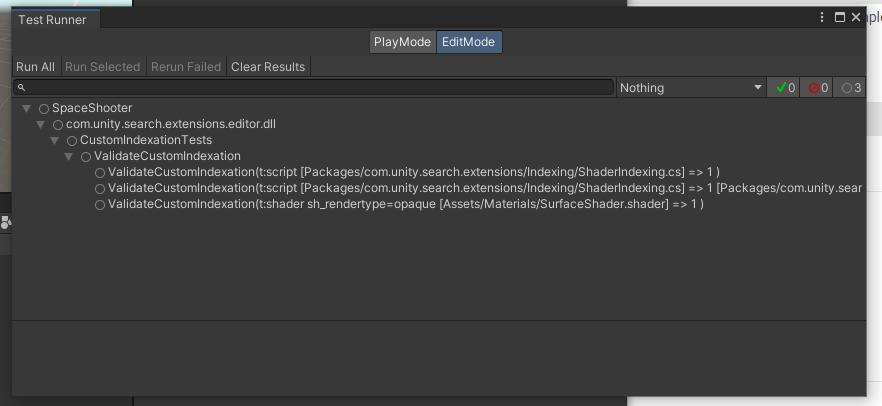Image resolution: width=882 pixels, height=406 pixels.
Task: Toggle the passed tests filter with green checkmark
Action: click(x=783, y=88)
